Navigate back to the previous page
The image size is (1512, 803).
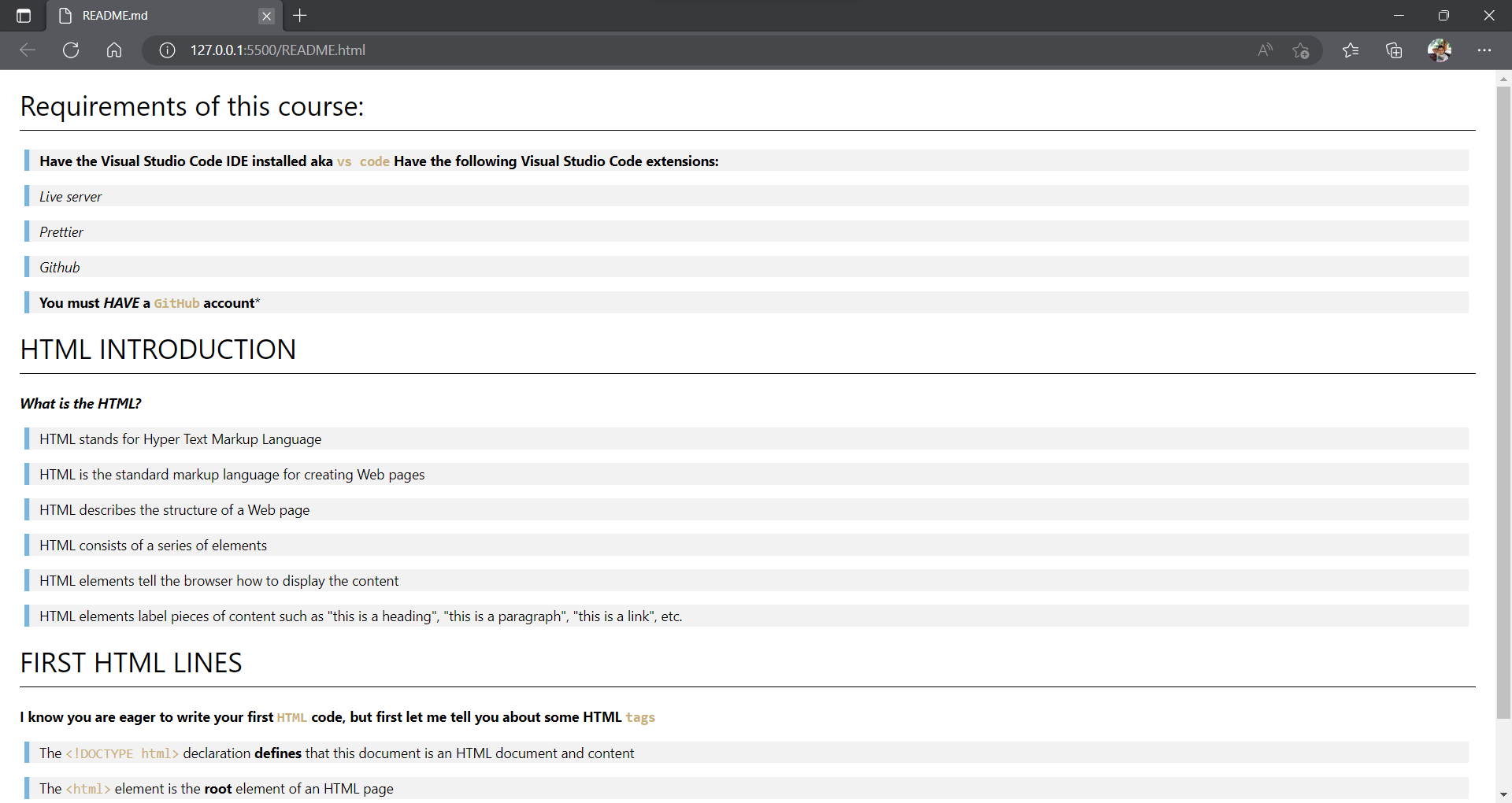point(28,50)
